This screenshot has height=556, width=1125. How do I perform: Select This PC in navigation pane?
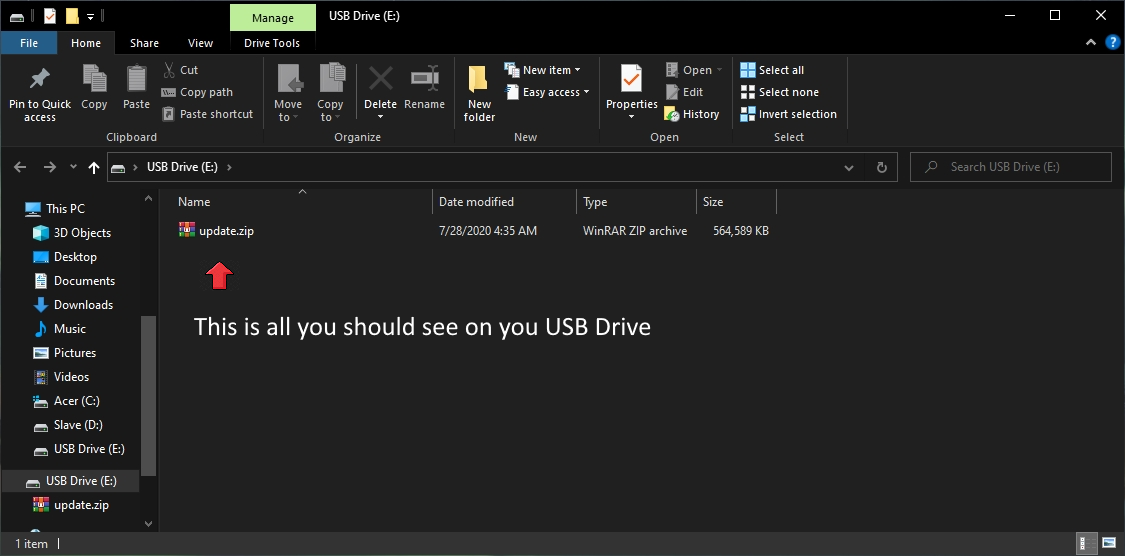(x=55, y=209)
